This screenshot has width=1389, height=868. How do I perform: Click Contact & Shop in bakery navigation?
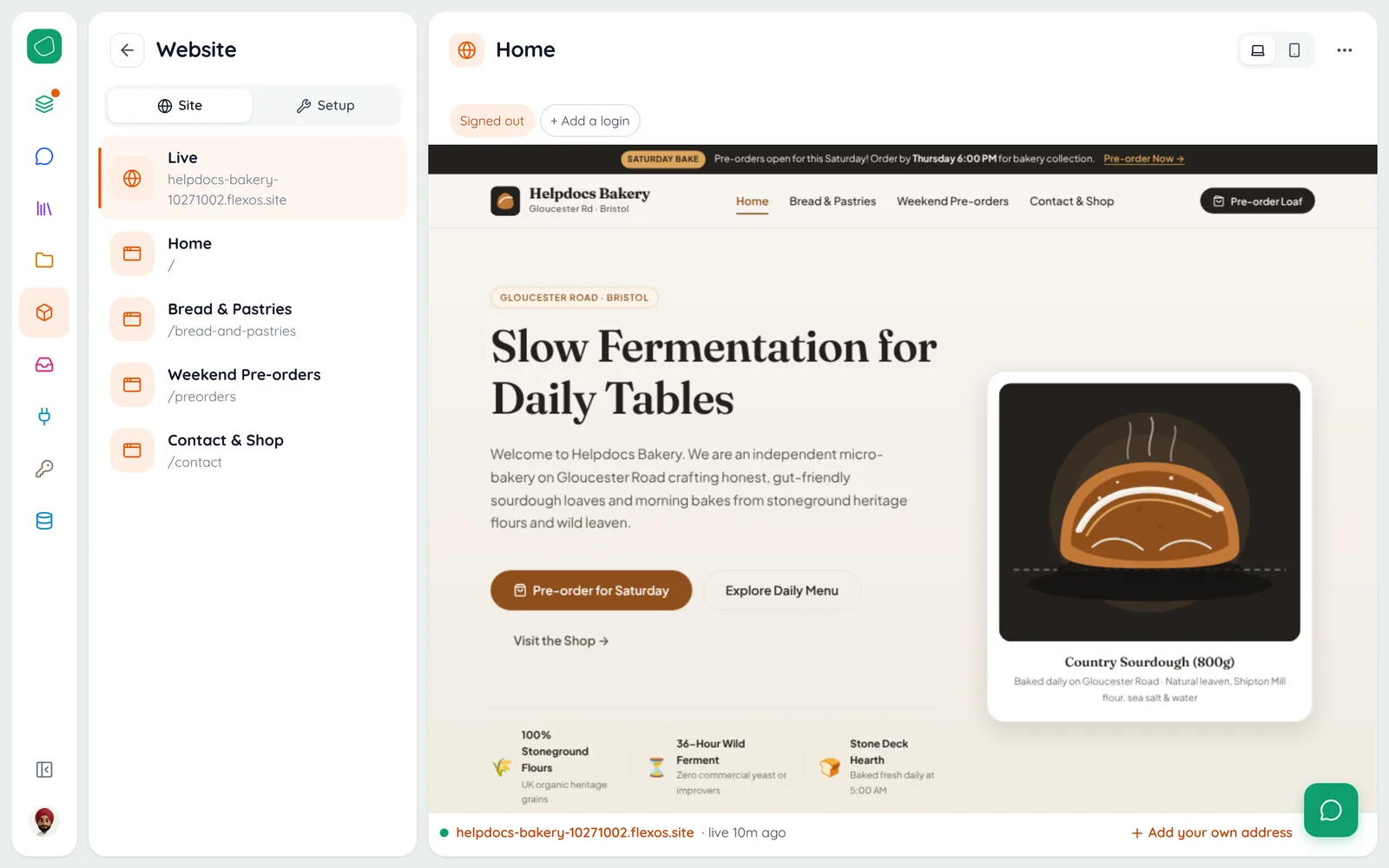point(1071,201)
